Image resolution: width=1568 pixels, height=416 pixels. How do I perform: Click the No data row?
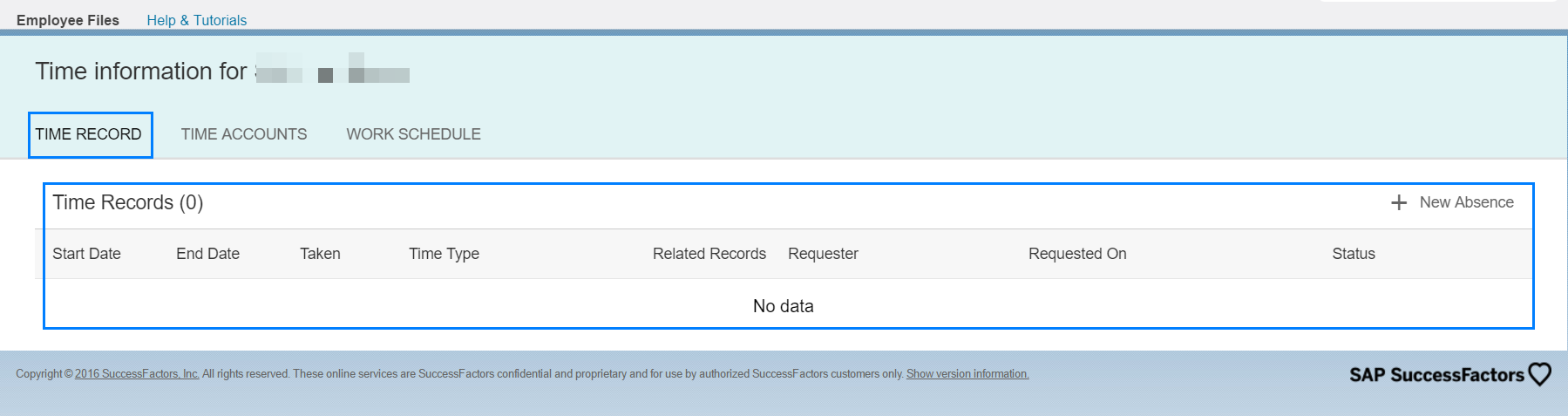[x=784, y=306]
